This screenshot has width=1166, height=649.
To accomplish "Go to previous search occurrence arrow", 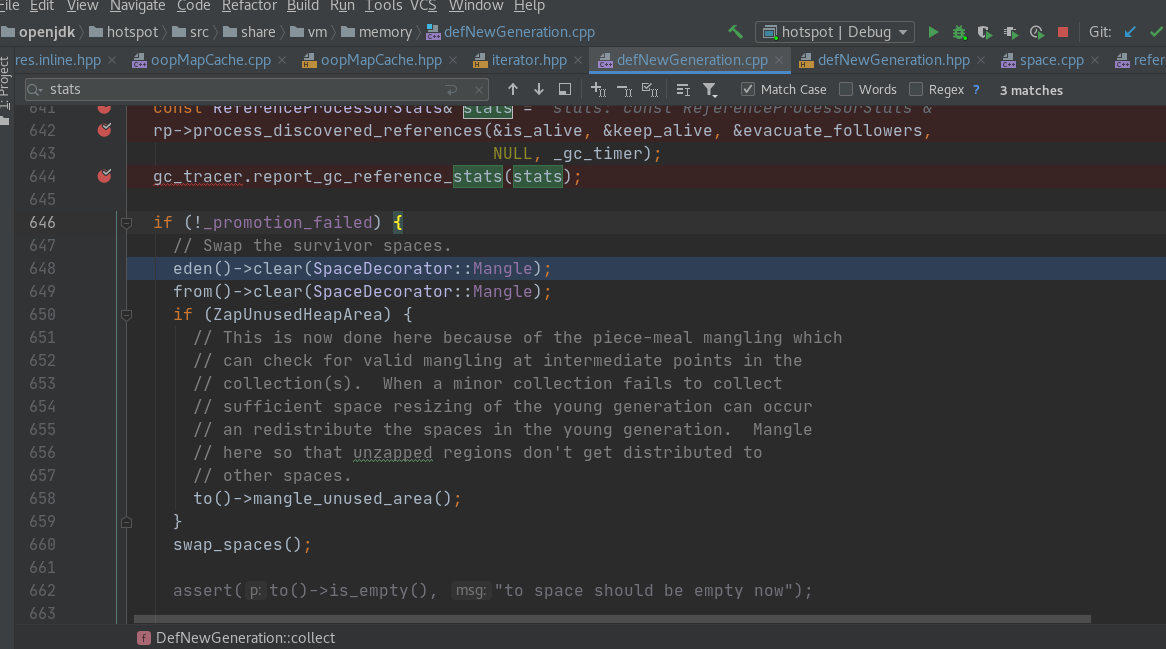I will [512, 89].
